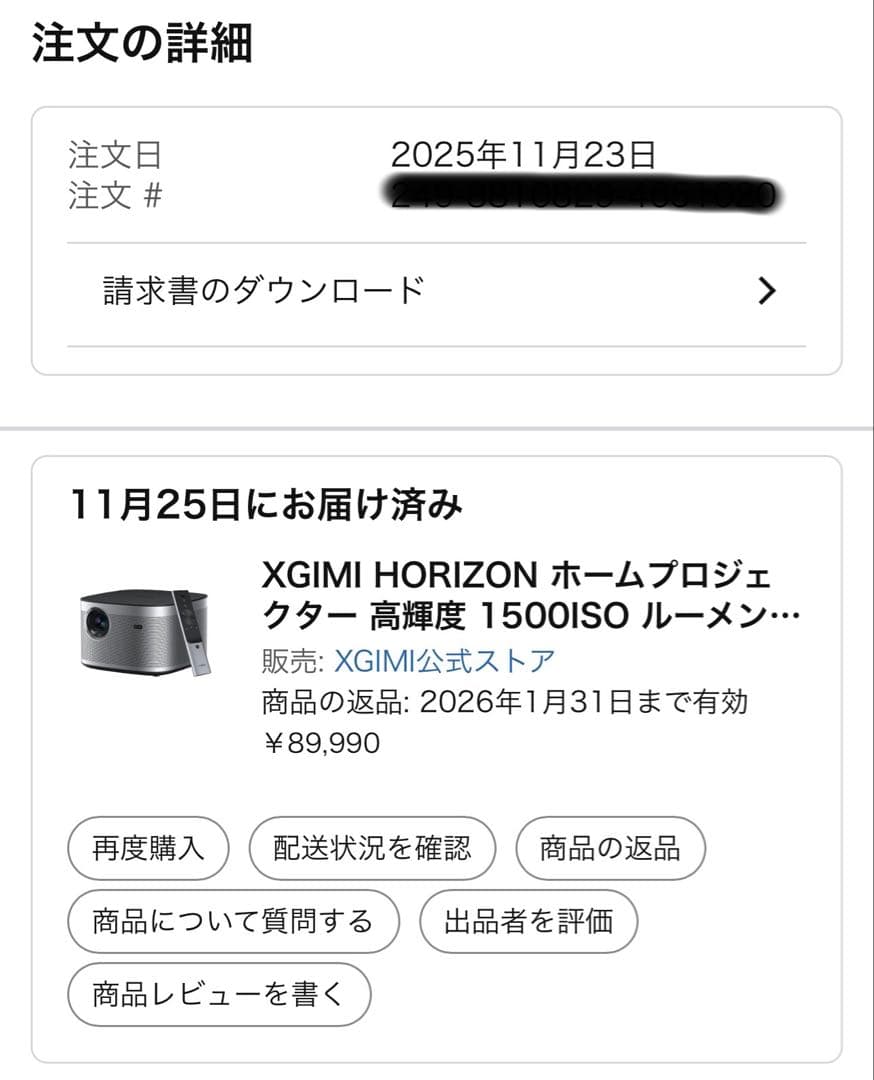Tap the 2026年1月31日まで有効 return deadline text
The image size is (874, 1080).
(584, 702)
